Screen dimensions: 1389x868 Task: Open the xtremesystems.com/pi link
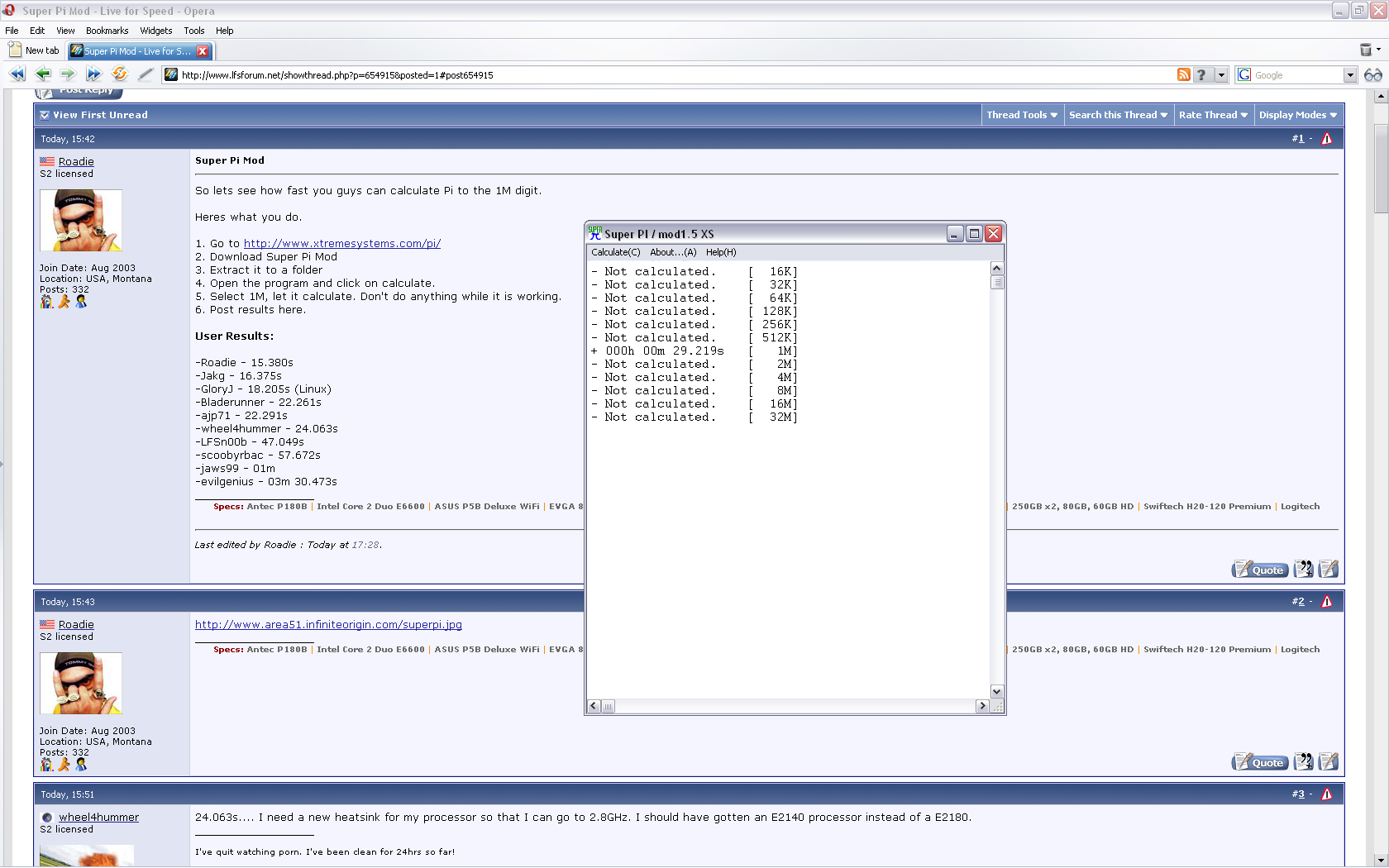[342, 244]
